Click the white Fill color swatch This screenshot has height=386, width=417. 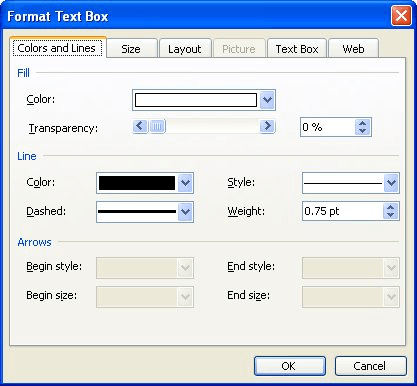click(x=196, y=100)
